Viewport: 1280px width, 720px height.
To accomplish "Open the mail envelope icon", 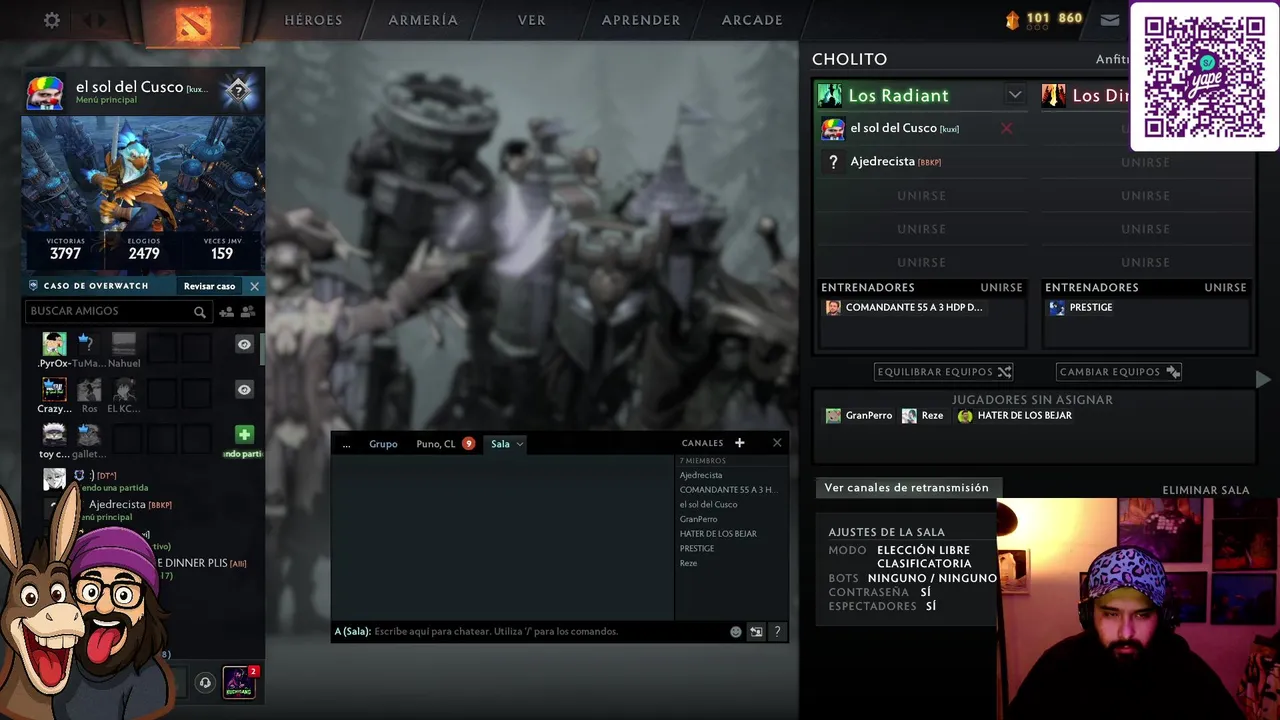I will [x=1110, y=20].
